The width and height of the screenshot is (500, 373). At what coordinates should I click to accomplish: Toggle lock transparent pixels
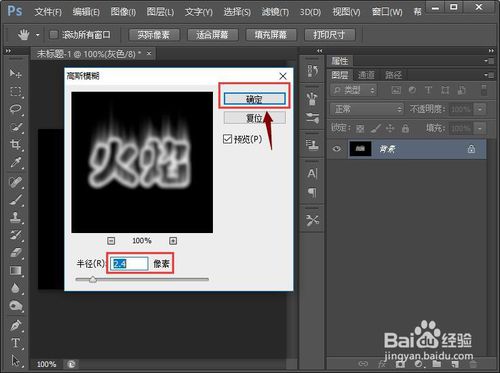[360, 128]
